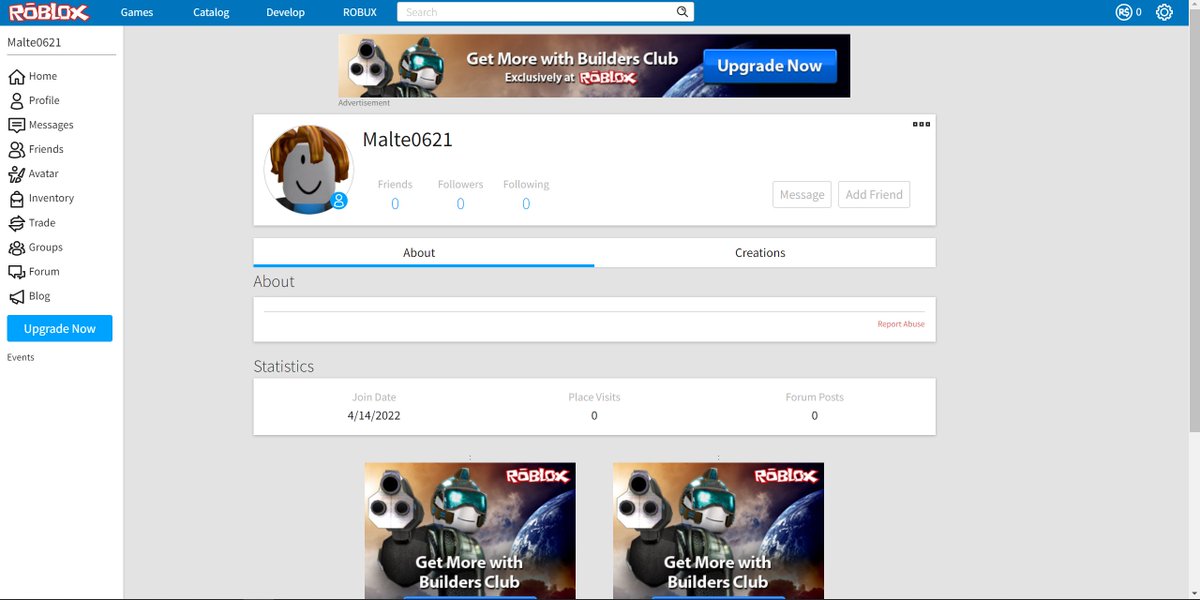Click inside the search input field
Image resolution: width=1200 pixels, height=600 pixels.
(535, 12)
